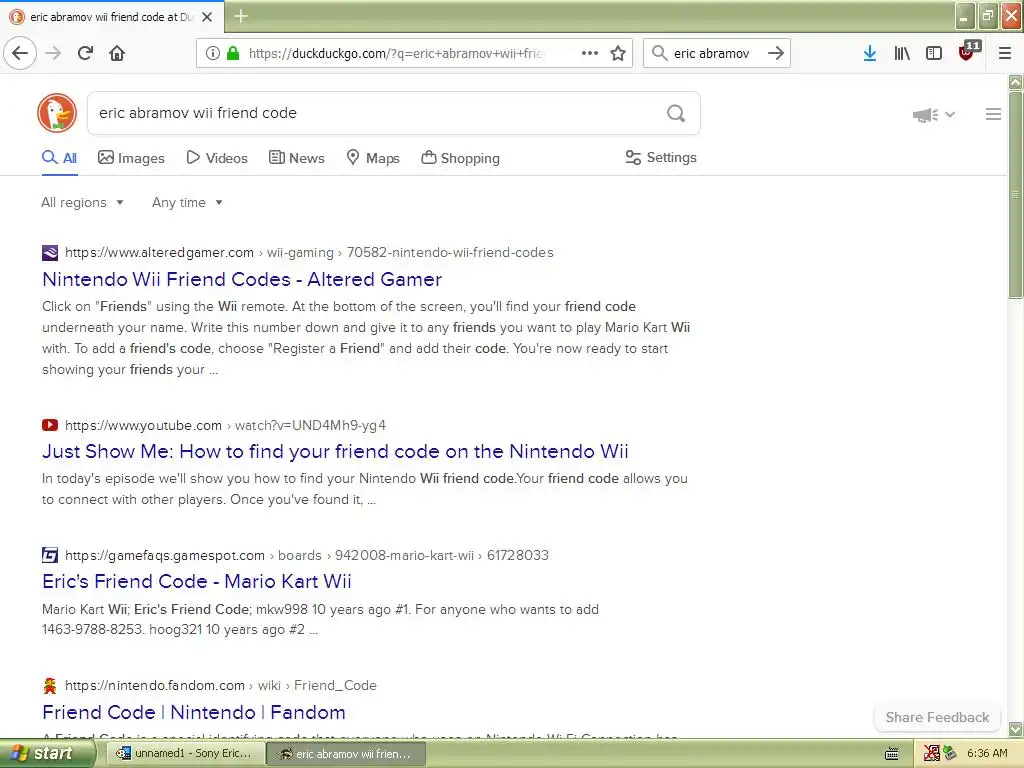Switch to News results
The image size is (1024, 768).
click(x=296, y=158)
